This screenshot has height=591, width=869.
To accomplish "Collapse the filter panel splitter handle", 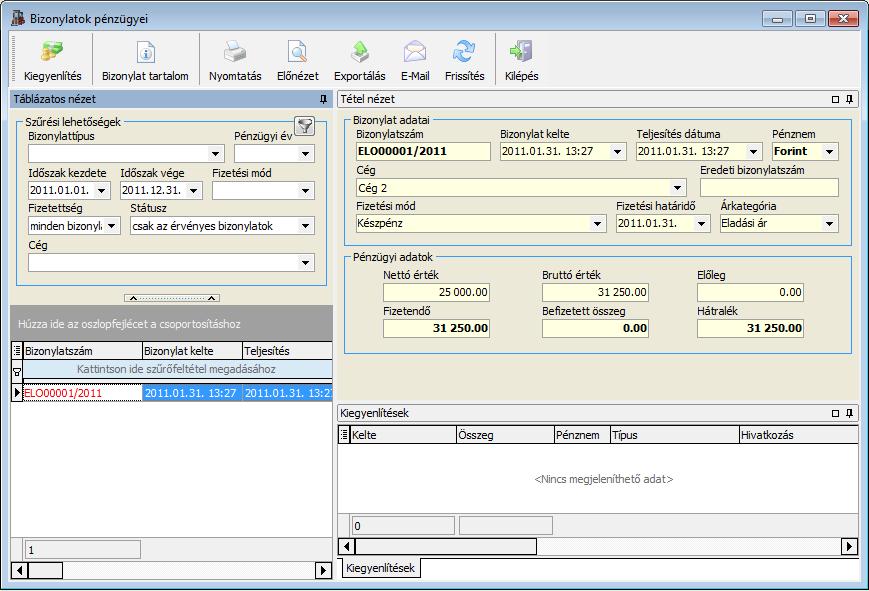I will 172,298.
